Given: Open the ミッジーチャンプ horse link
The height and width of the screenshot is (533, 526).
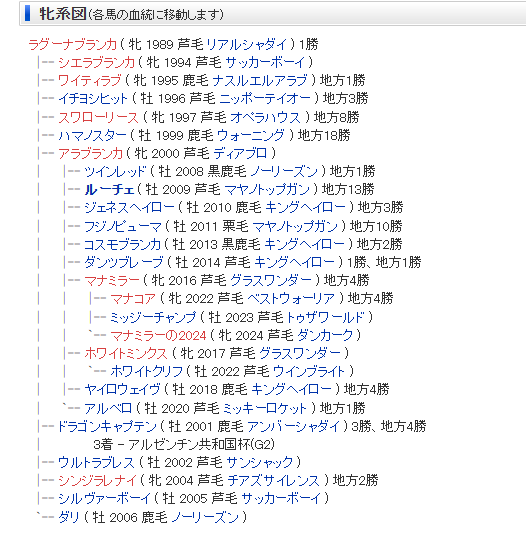Looking at the screenshot, I should point(153,317).
